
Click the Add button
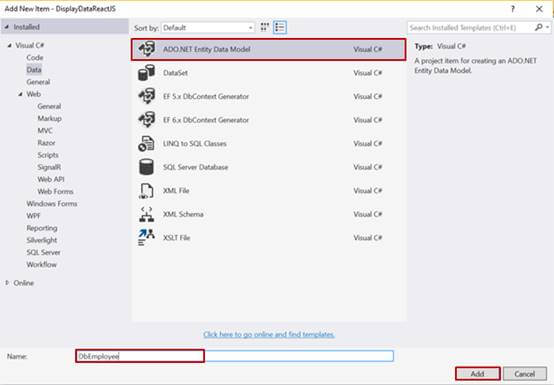[477, 374]
